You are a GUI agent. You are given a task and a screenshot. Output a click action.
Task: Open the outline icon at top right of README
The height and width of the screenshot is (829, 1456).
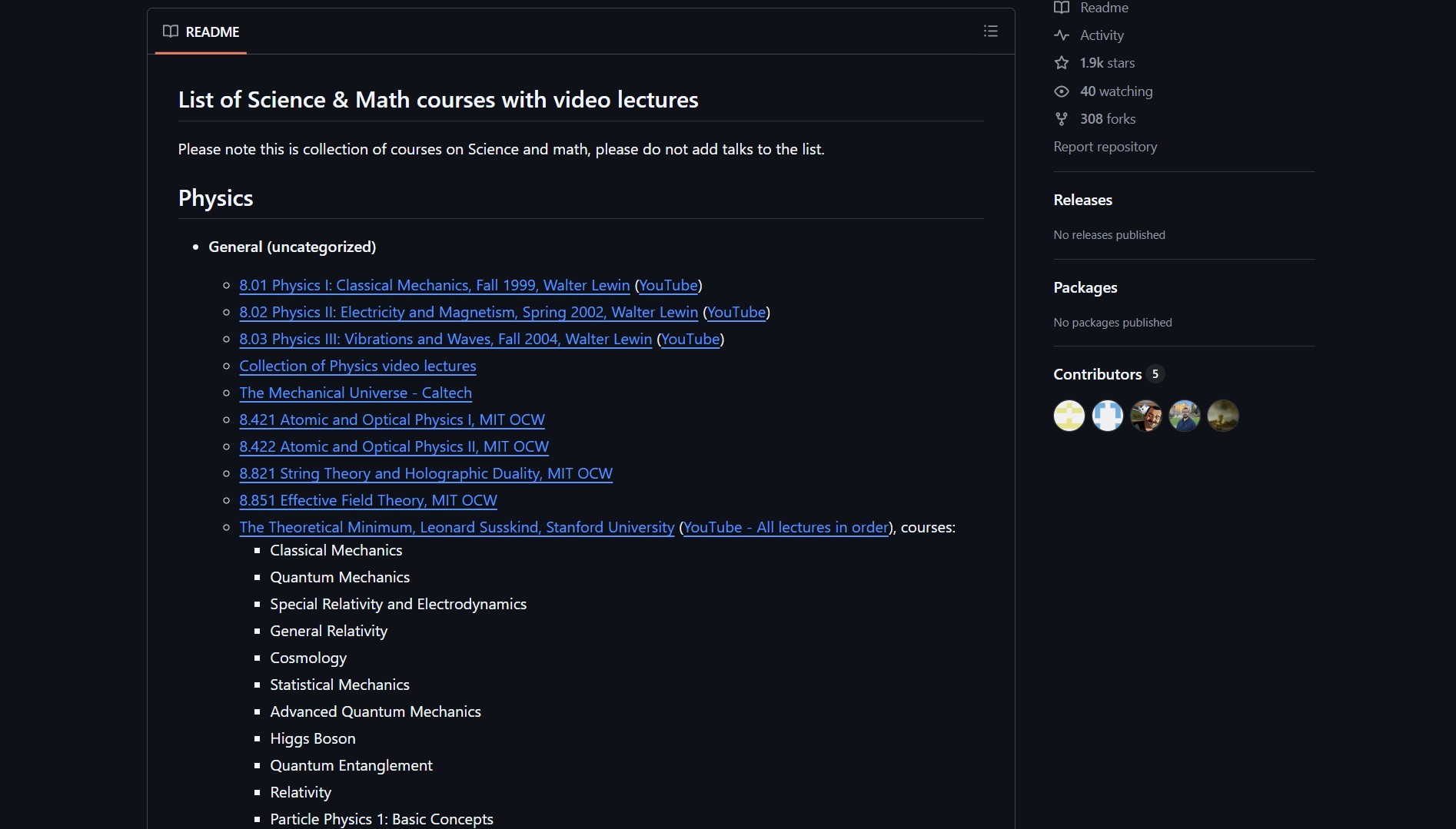(990, 31)
